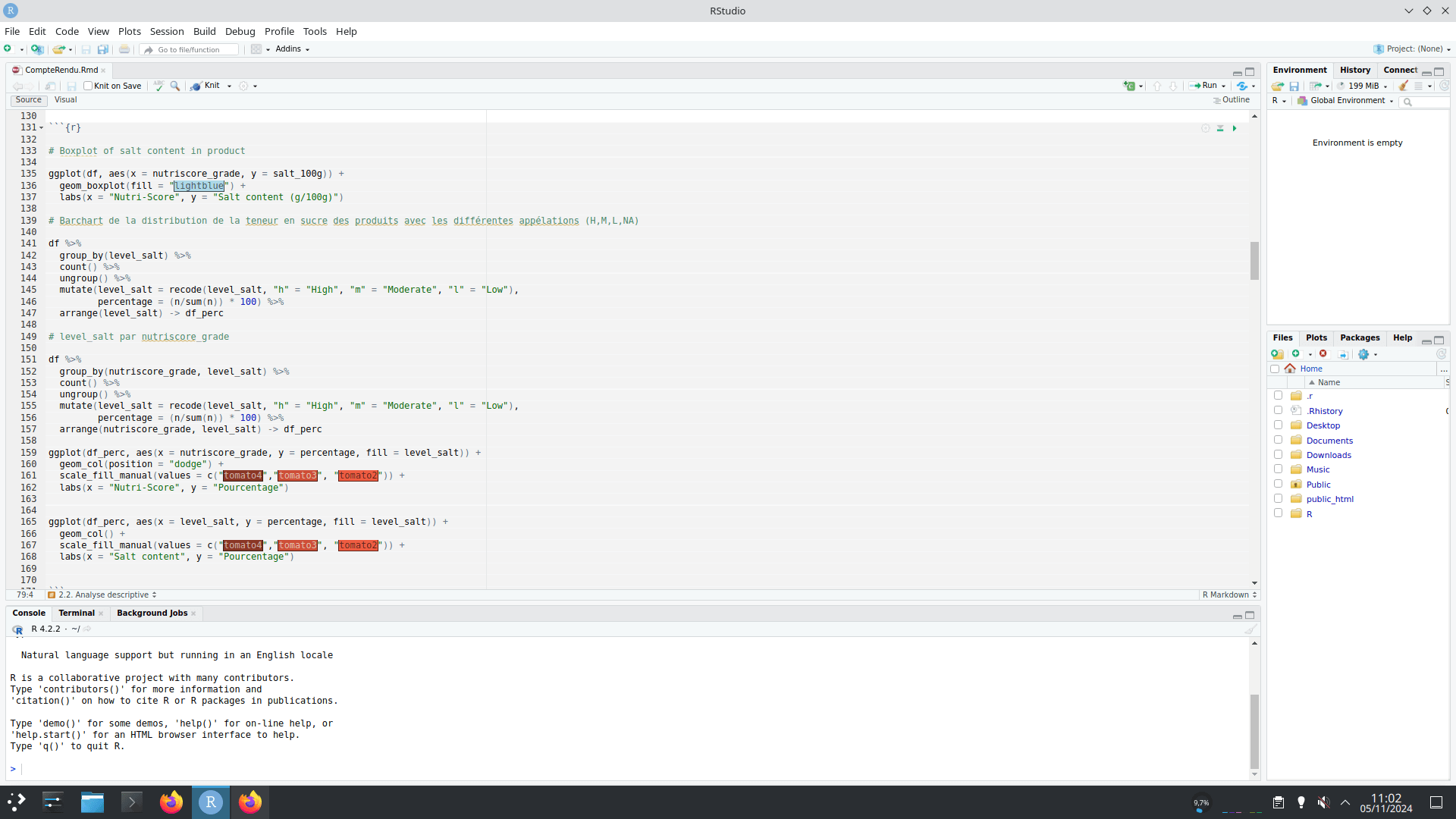Viewport: 1456px width, 819px height.
Task: Toggle the document Outline
Action: tap(1232, 100)
